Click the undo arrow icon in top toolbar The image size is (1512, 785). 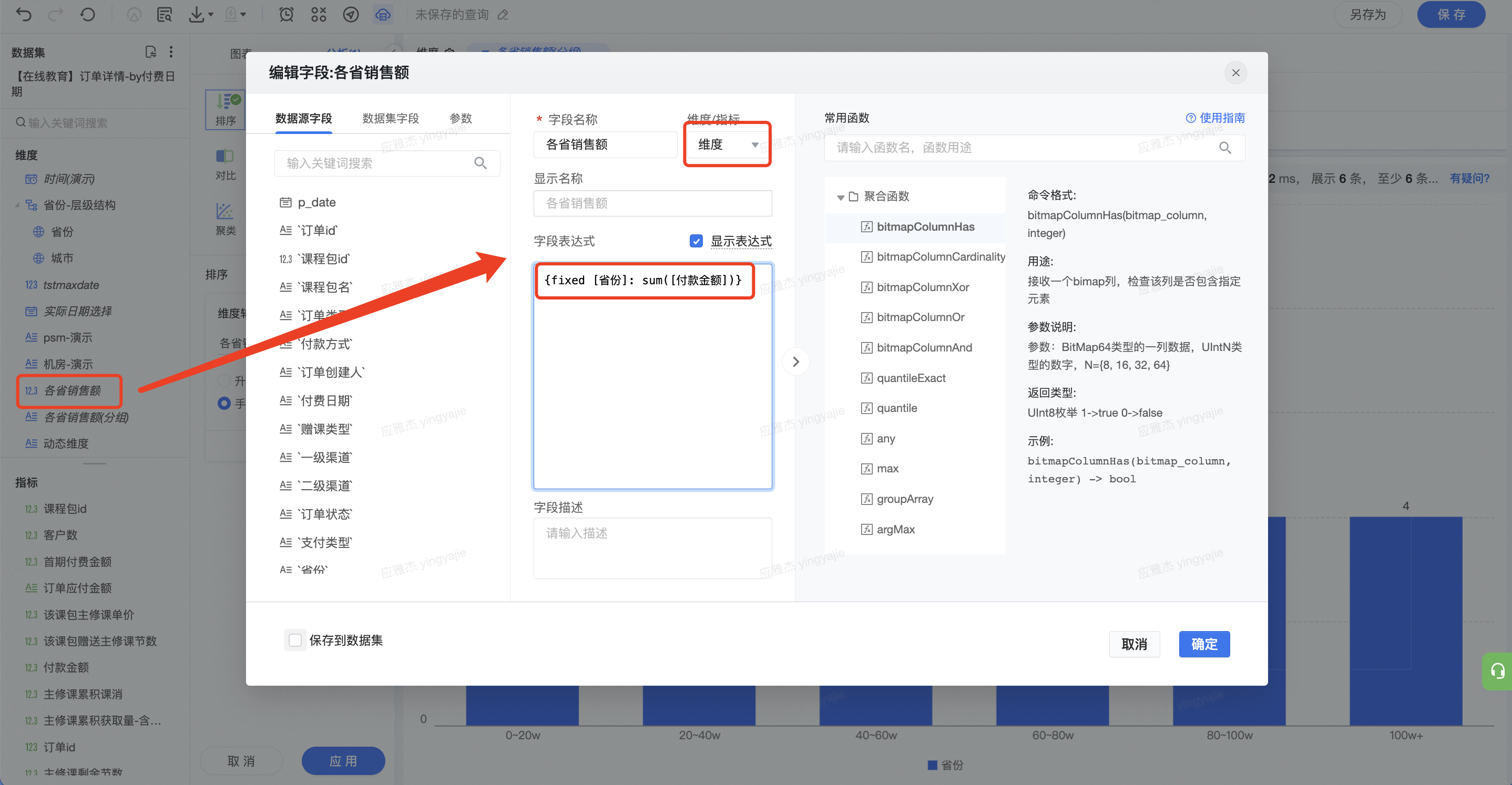(24, 15)
